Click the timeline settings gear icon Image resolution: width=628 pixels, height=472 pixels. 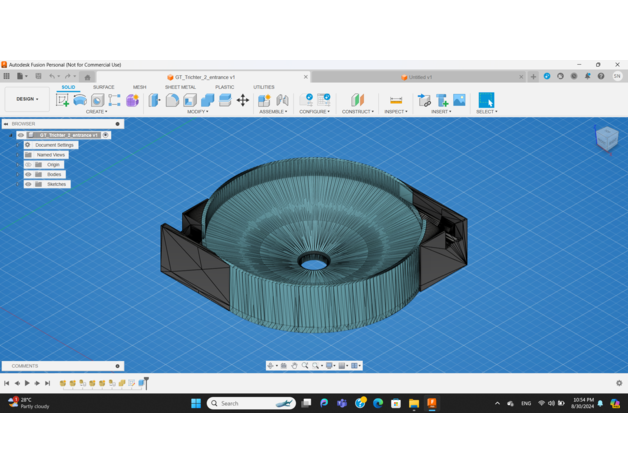(x=619, y=383)
